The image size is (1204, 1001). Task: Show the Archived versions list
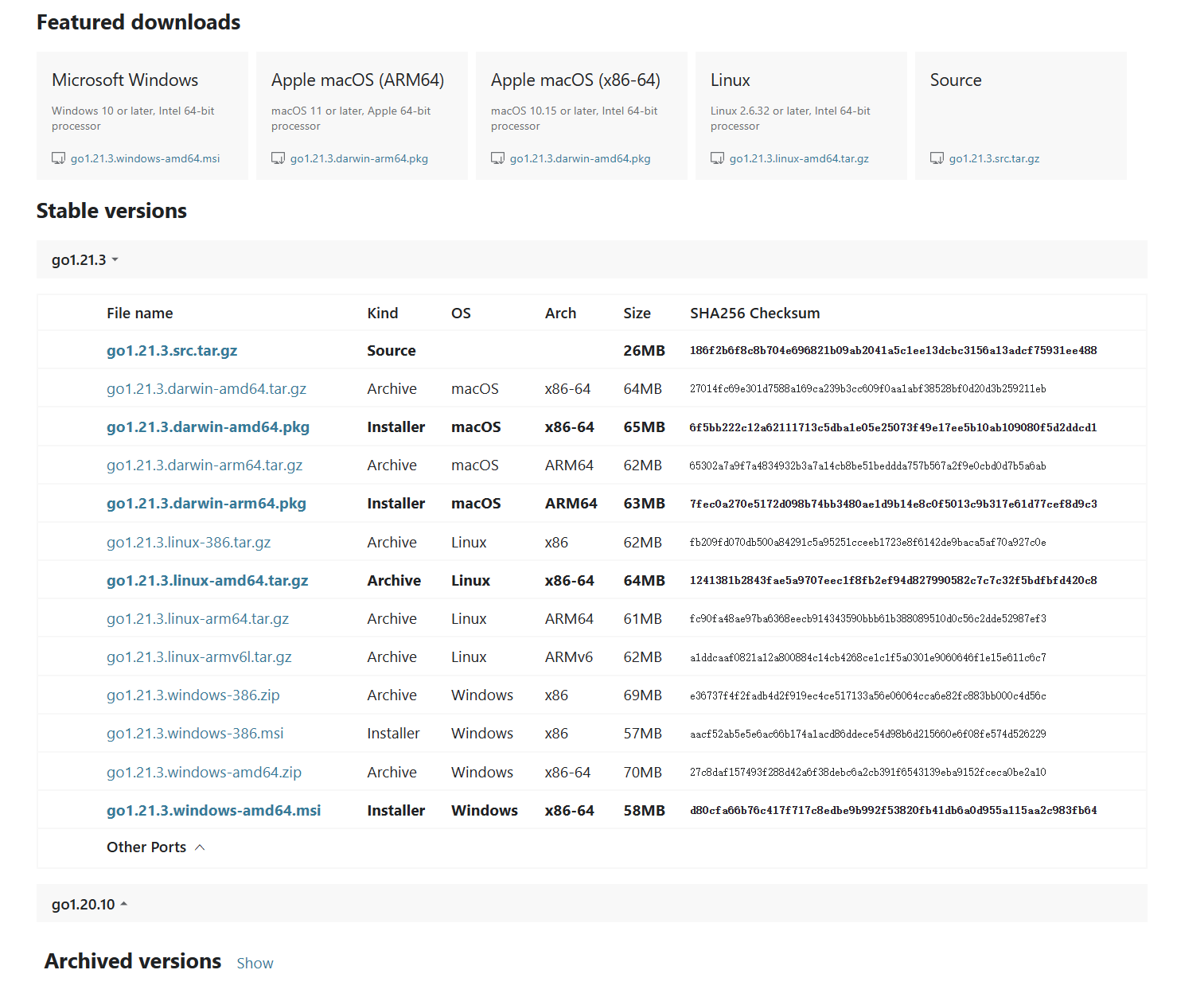coord(255,964)
